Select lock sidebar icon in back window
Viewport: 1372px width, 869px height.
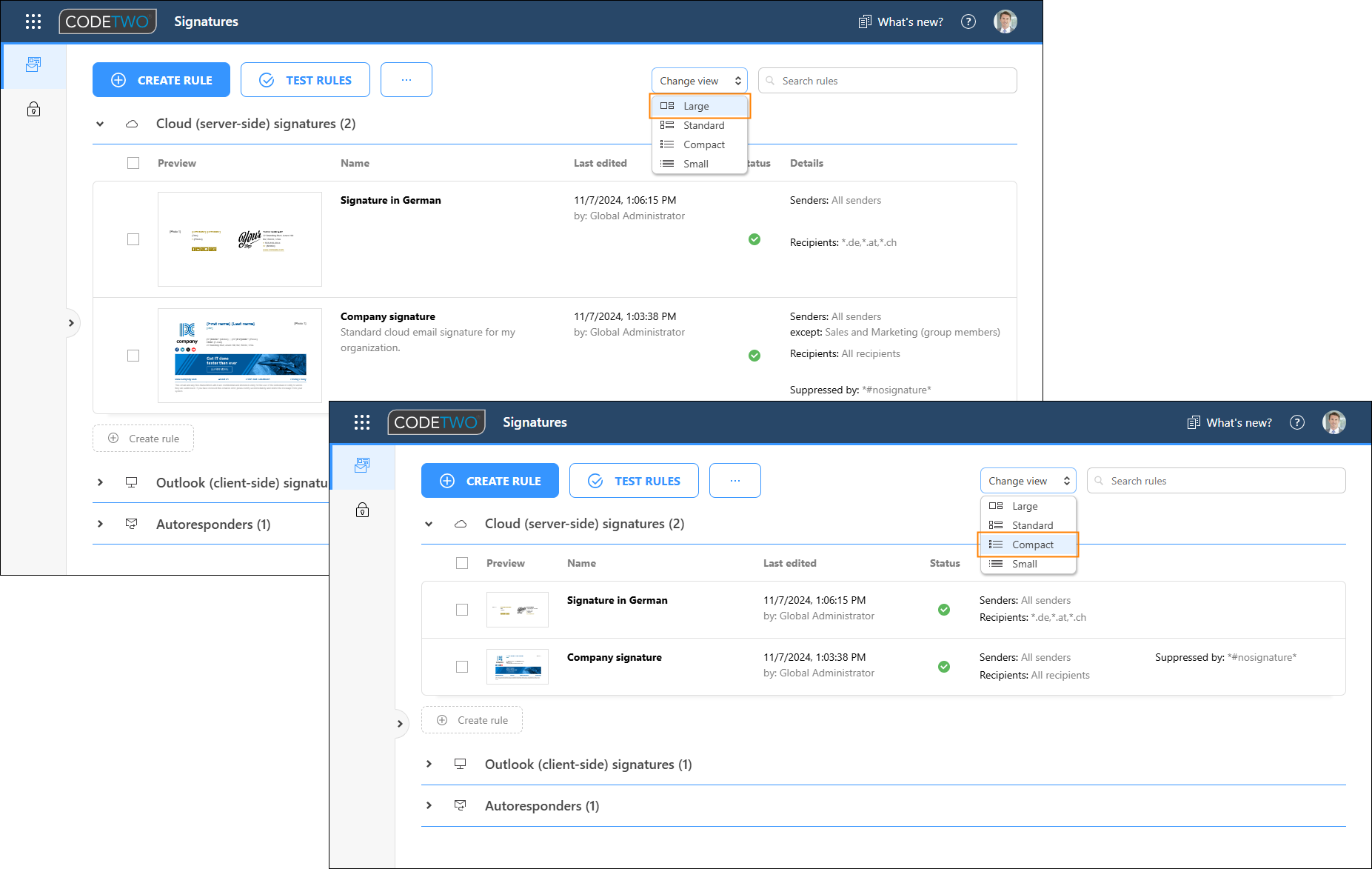tap(33, 110)
